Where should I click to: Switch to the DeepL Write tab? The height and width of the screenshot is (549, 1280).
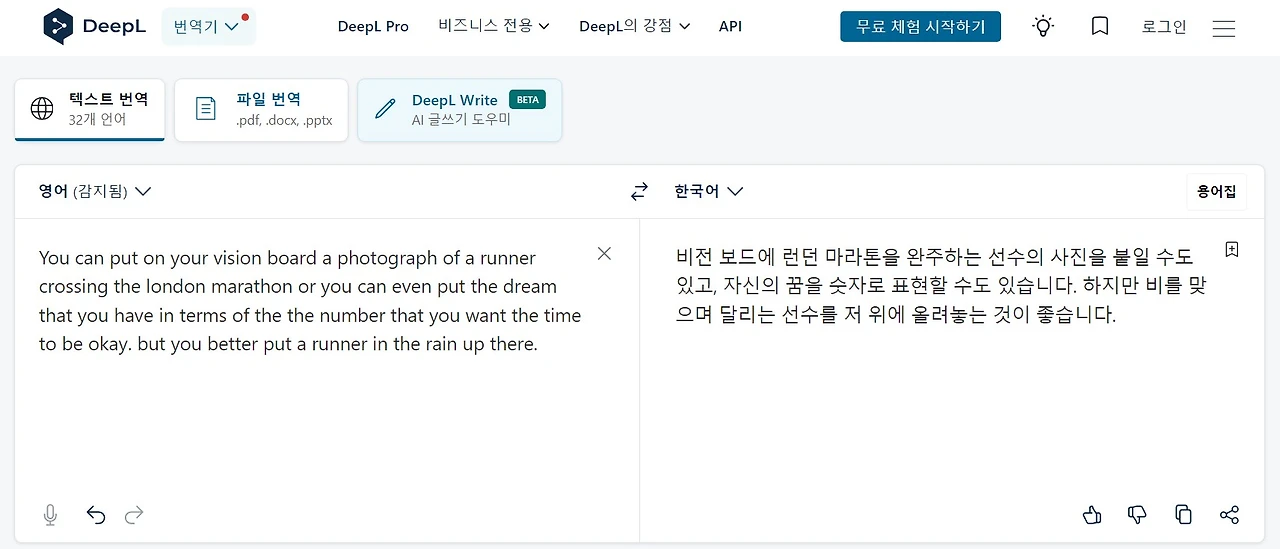pos(459,110)
